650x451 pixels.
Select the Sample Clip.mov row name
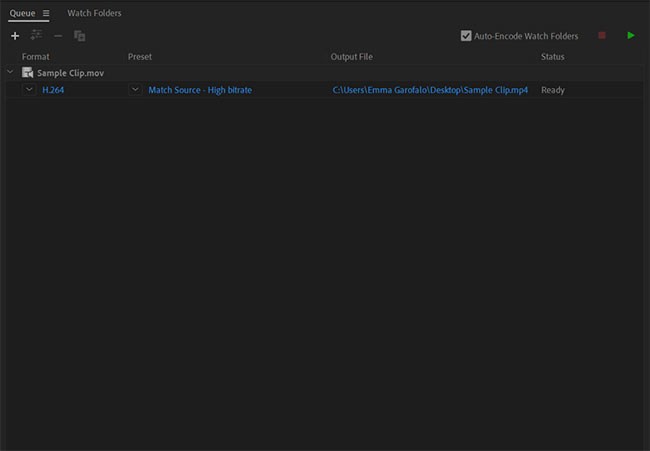[x=70, y=73]
